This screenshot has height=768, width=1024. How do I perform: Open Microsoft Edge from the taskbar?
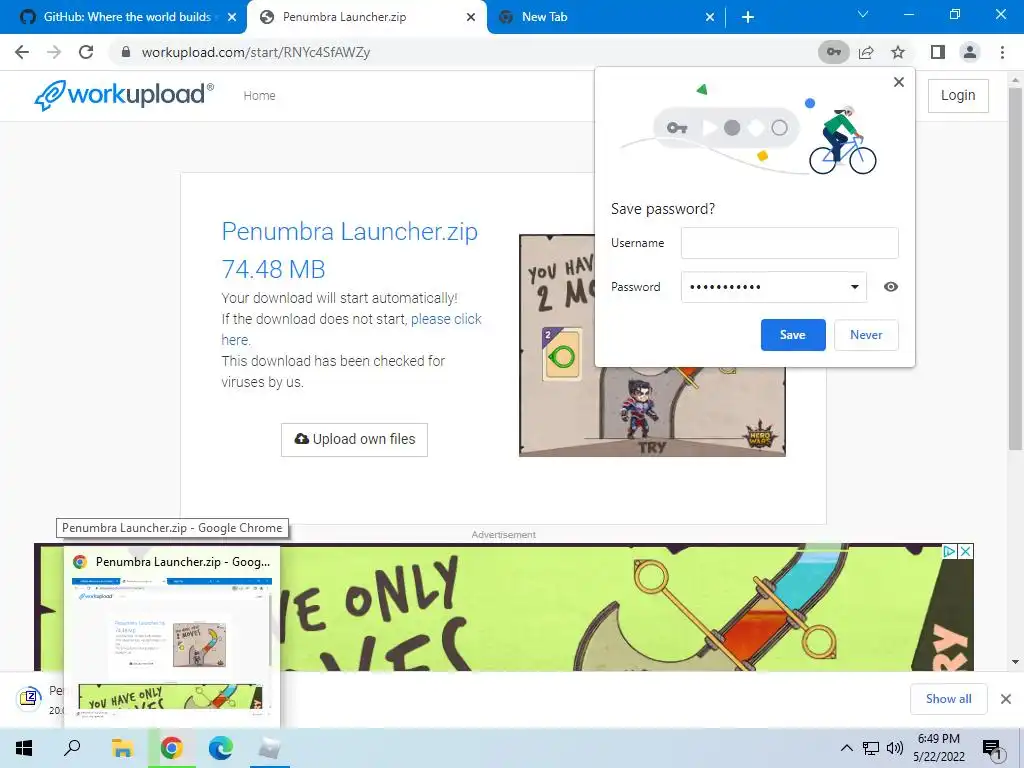[220, 748]
